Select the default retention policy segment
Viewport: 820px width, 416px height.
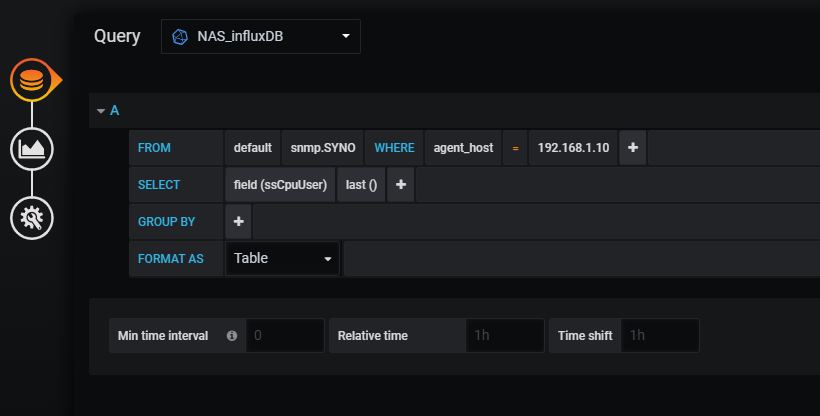point(253,148)
